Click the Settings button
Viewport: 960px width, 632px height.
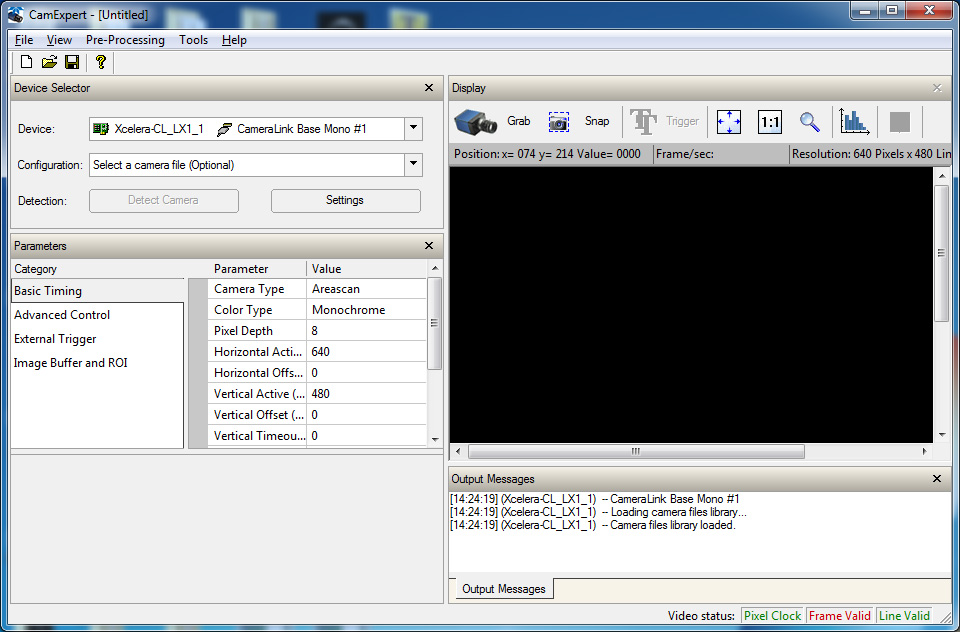coord(345,200)
